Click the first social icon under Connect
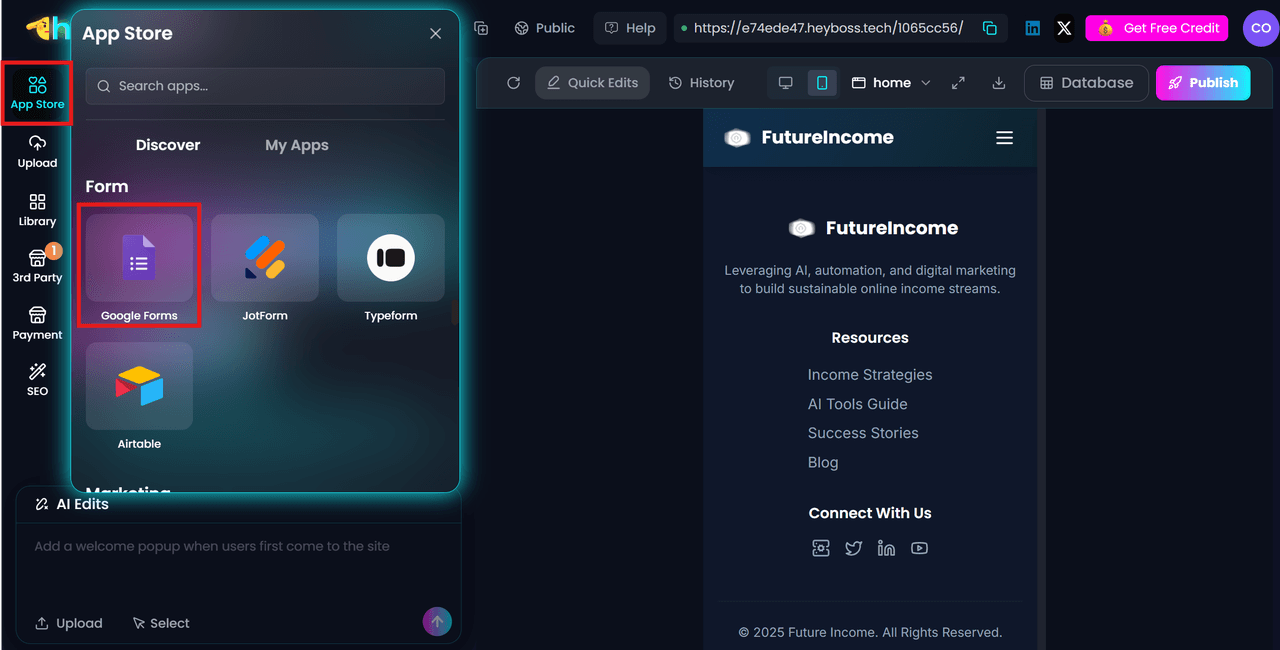Image resolution: width=1280 pixels, height=650 pixels. pos(821,548)
